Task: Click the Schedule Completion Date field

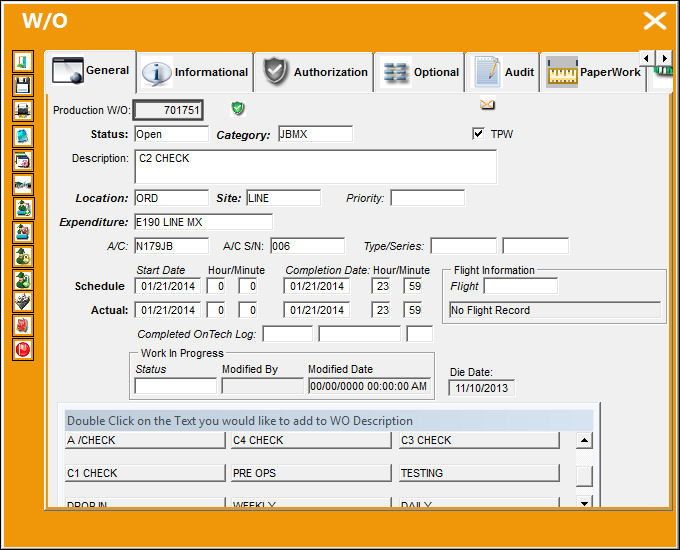Action: (x=317, y=286)
